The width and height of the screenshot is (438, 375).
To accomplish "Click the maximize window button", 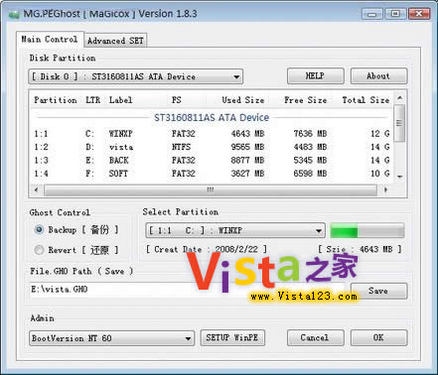I will pyautogui.click(x=395, y=14).
